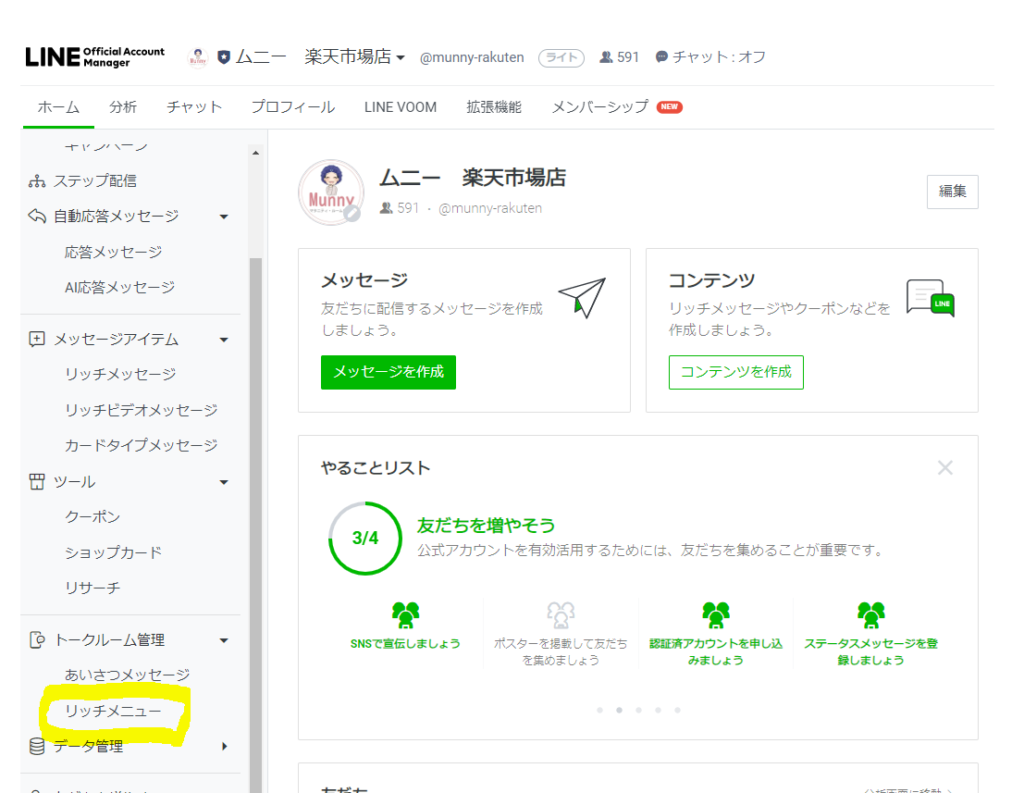Click the コンテンツを作成 button
This screenshot has width=1024, height=793.
[736, 371]
